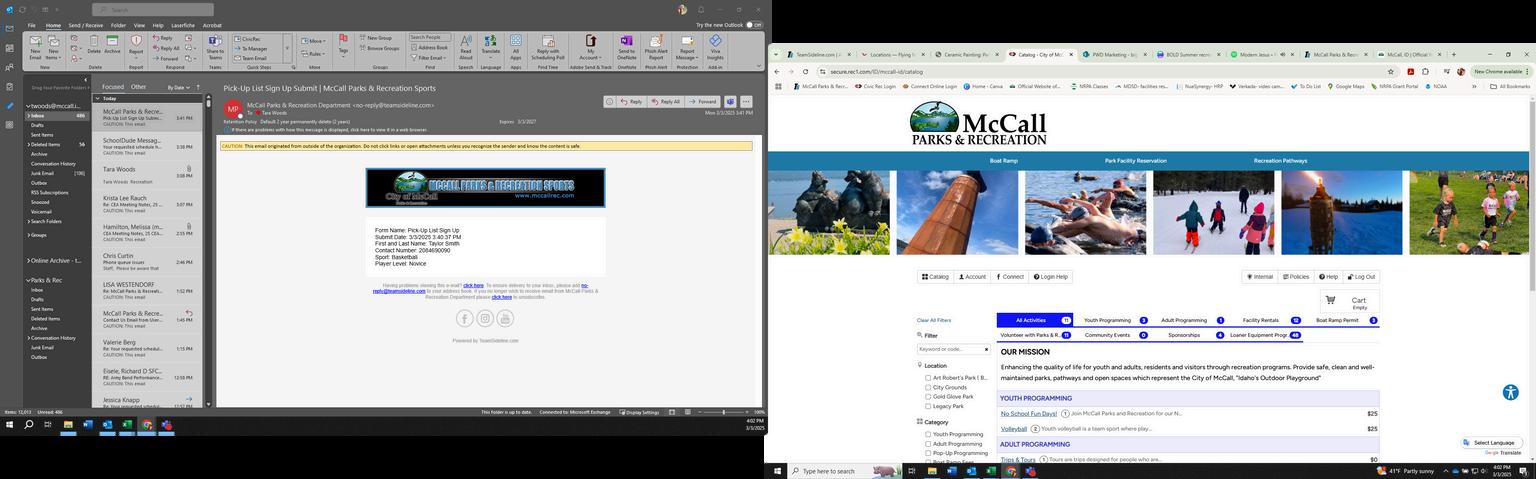Click Reply with Scheduling Poll button
Viewport: 1536px width, 479px height.
548,47
